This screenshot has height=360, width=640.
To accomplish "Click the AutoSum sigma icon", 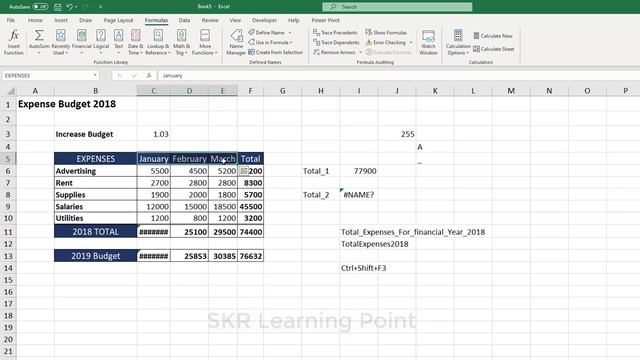I will point(39,36).
